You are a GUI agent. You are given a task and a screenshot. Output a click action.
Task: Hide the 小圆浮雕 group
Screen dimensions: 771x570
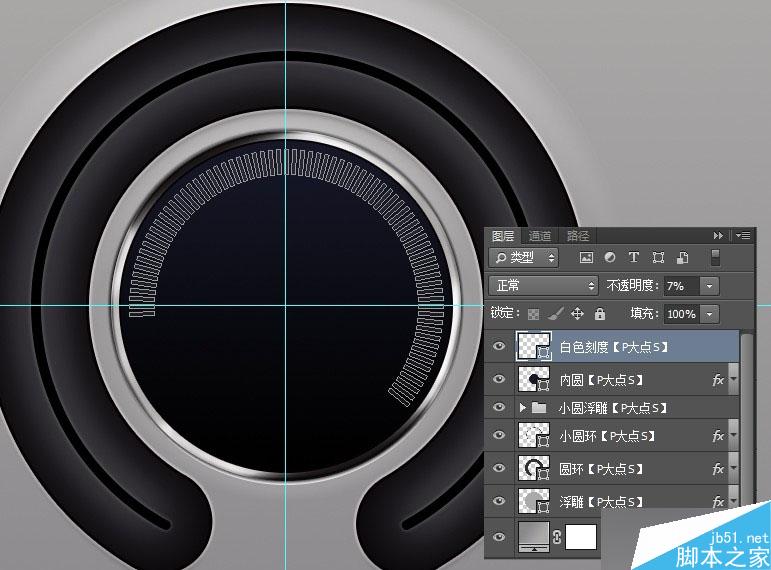[499, 407]
